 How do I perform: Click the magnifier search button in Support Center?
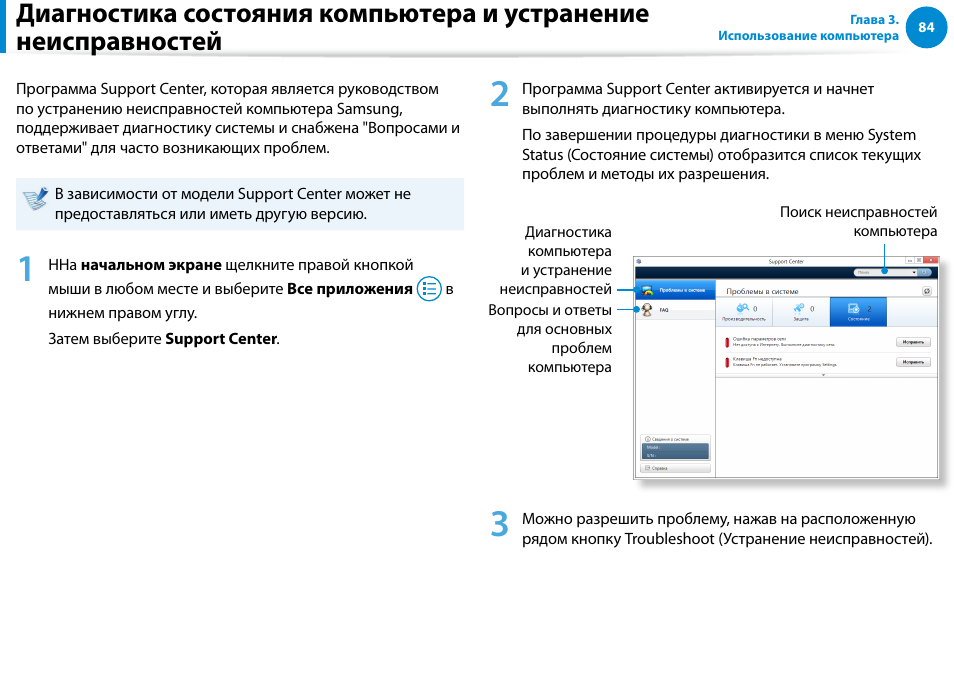click(x=924, y=272)
